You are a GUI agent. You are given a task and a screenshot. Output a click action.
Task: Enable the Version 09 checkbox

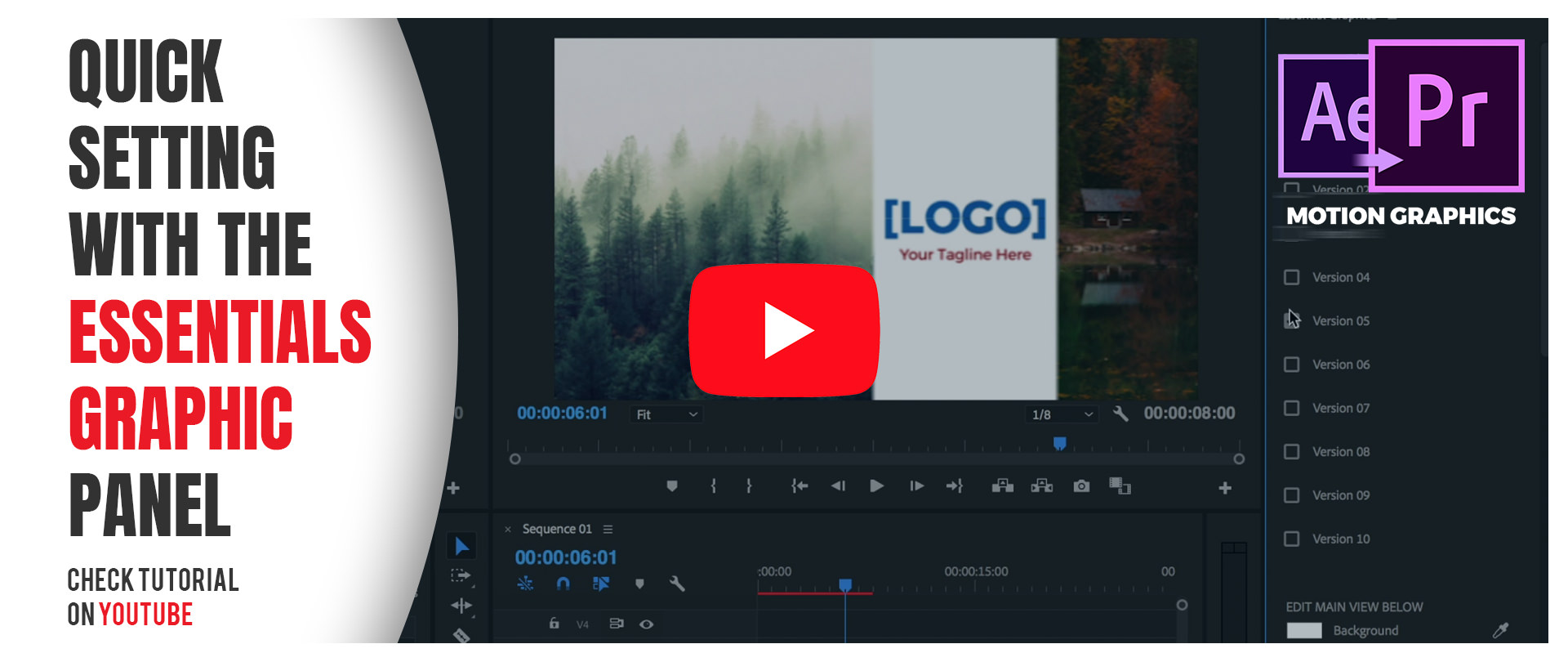(1292, 495)
